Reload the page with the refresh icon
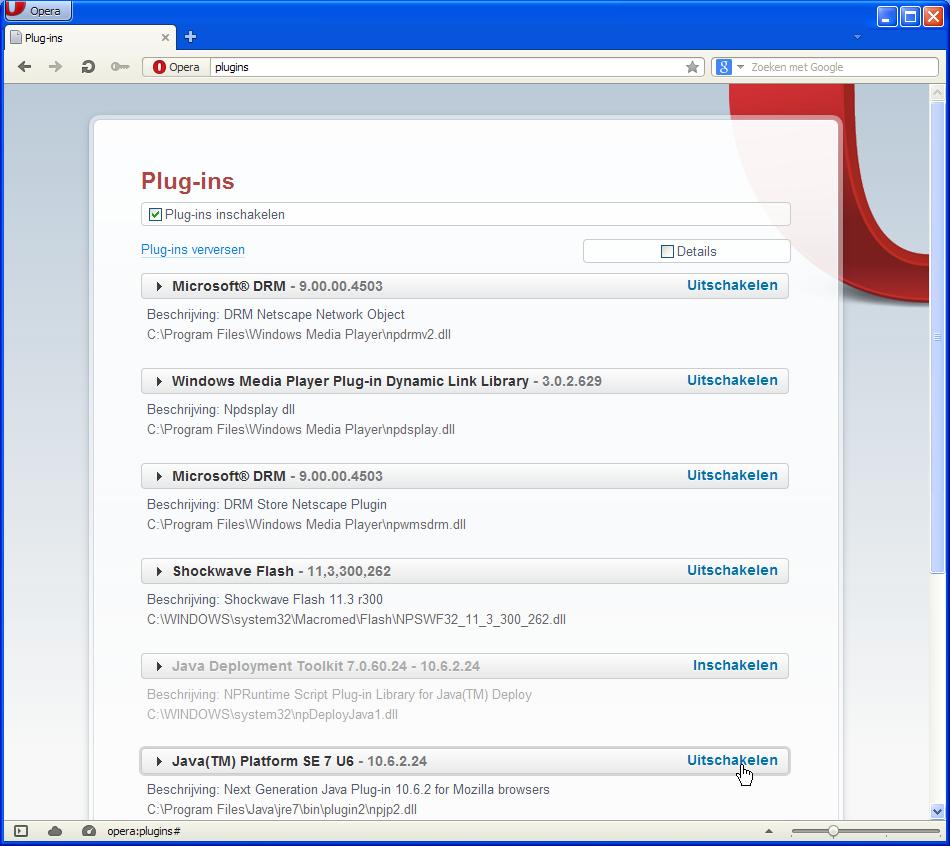This screenshot has height=846, width=950. pyautogui.click(x=88, y=67)
